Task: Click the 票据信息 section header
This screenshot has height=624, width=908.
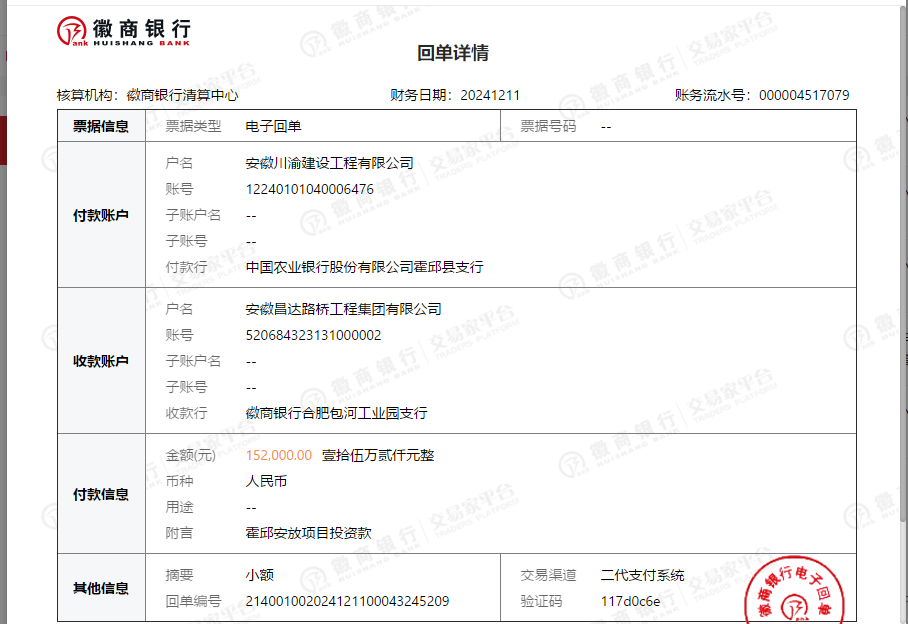Action: [x=101, y=127]
